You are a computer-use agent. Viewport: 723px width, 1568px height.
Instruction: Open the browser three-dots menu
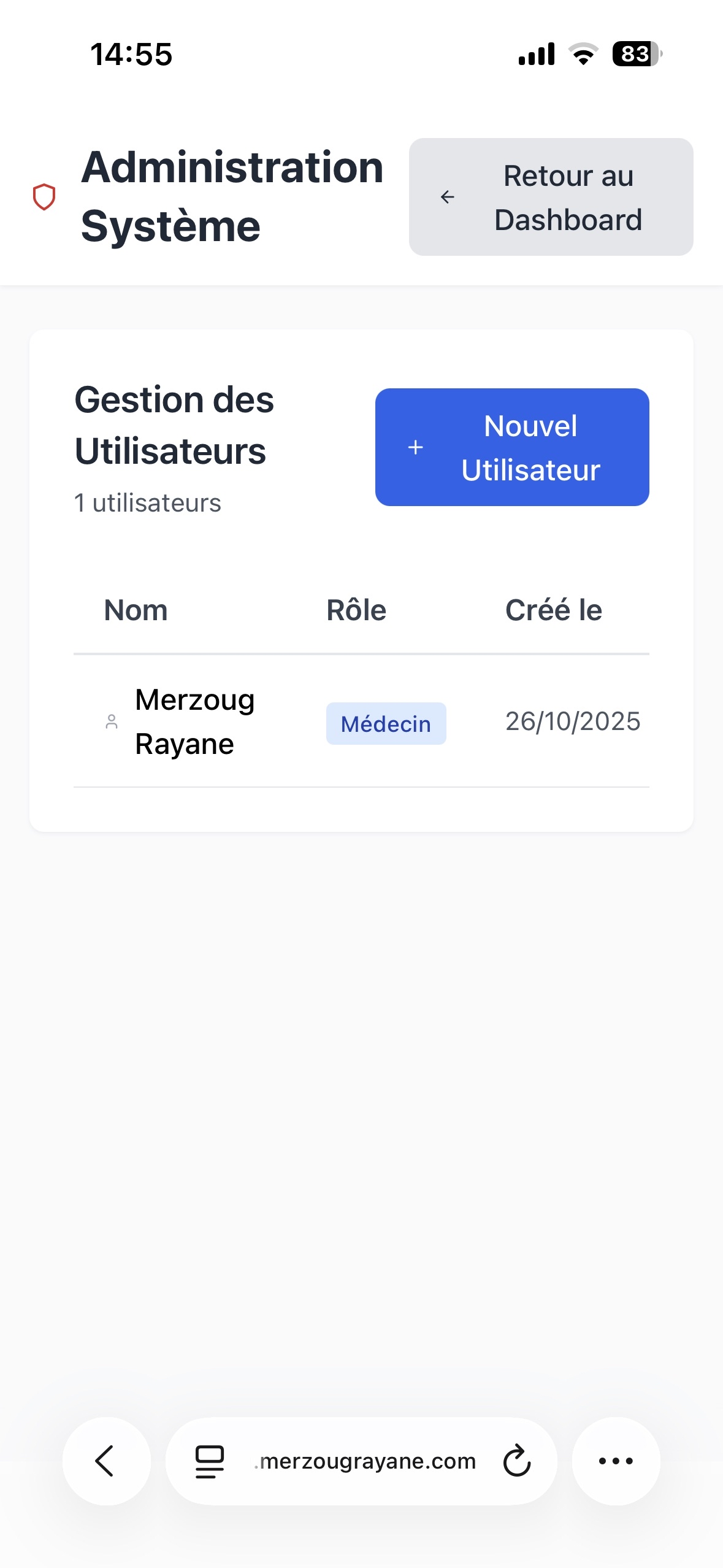[616, 1461]
